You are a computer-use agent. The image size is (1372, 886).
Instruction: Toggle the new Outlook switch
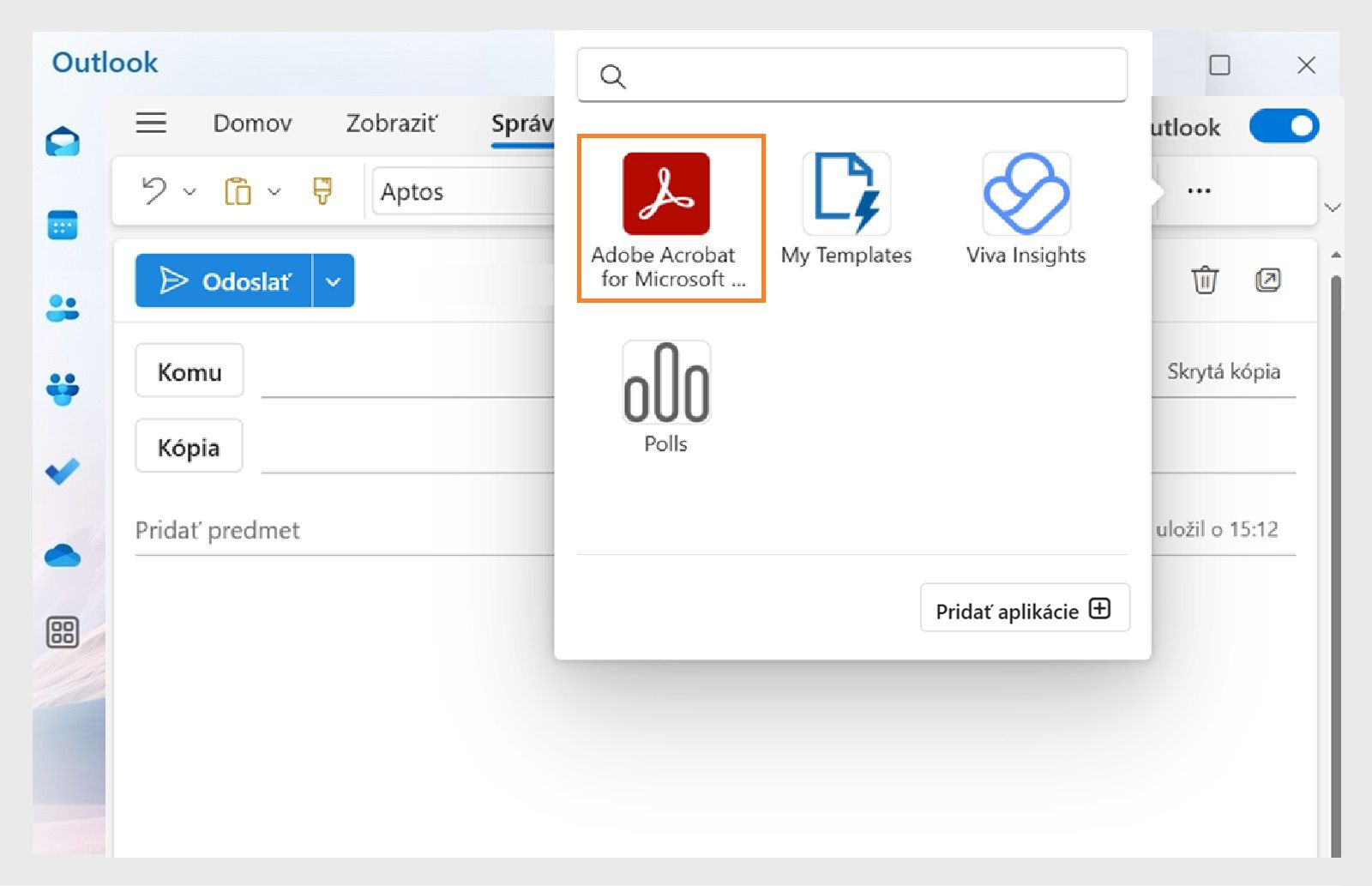click(1284, 126)
